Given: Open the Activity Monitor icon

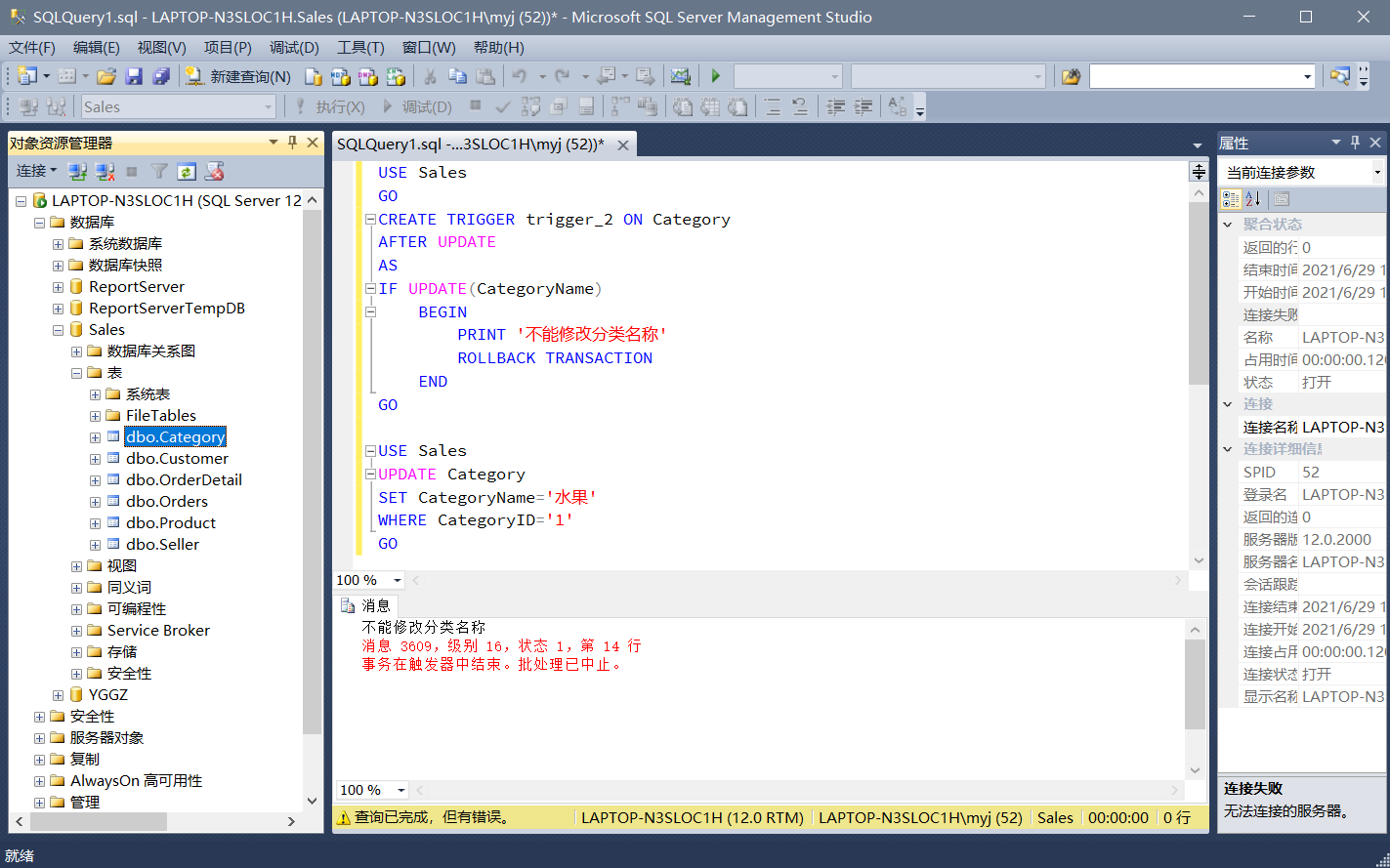Looking at the screenshot, I should 681,76.
